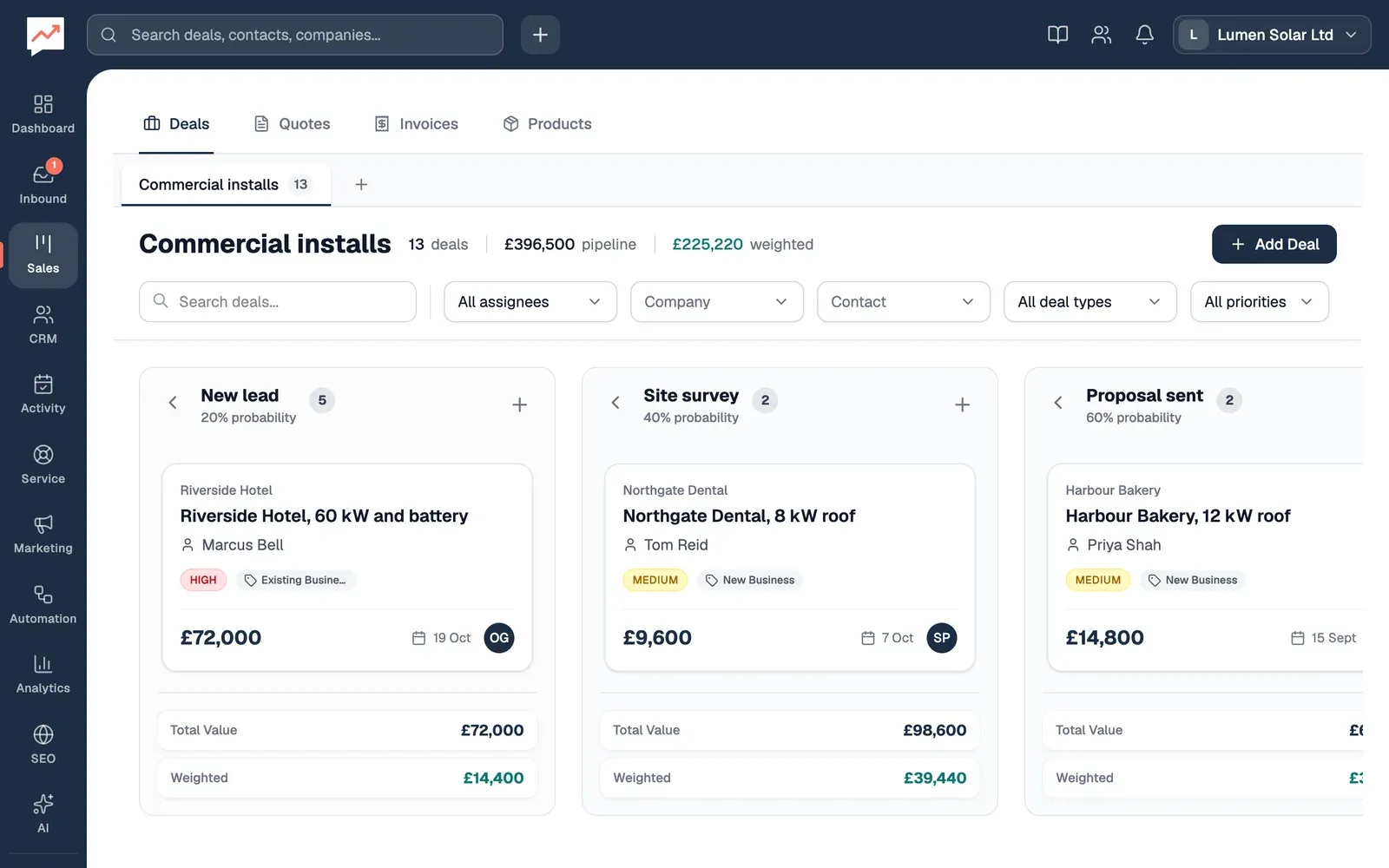This screenshot has width=1389, height=868.
Task: Click Site survey weighted £39,440
Action: [934, 778]
